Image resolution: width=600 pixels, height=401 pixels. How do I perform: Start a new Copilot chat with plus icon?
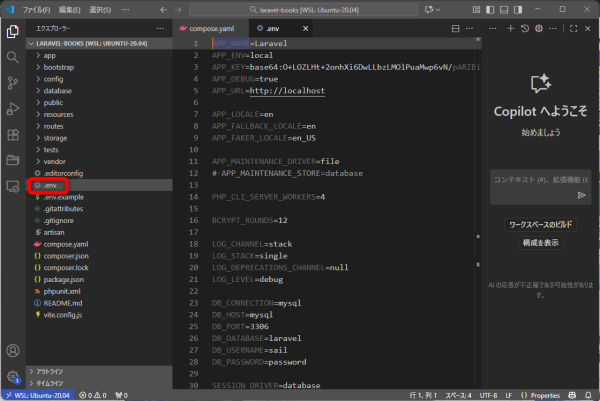coord(510,28)
